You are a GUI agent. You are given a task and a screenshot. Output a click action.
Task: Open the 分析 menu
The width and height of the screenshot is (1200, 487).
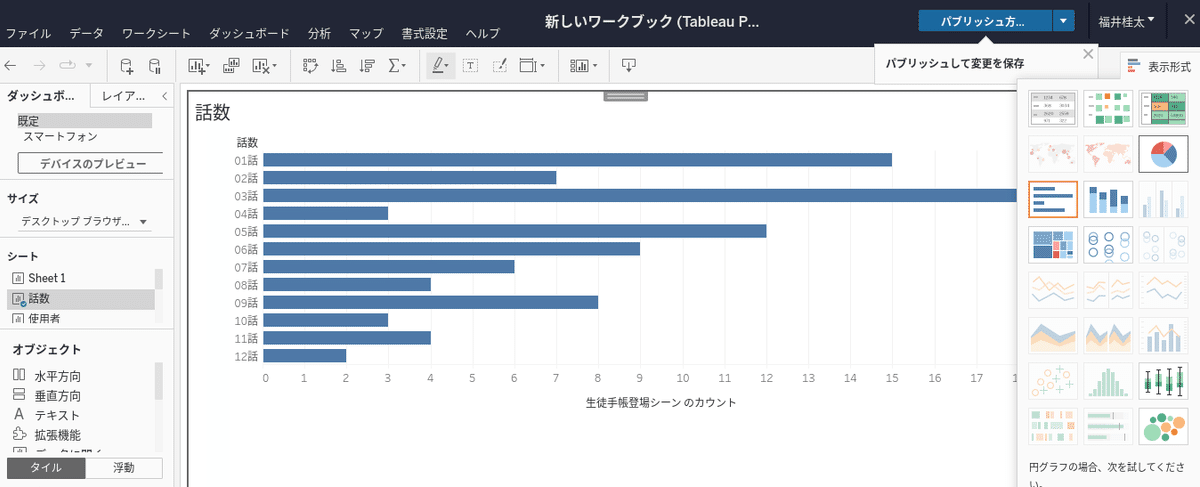[x=320, y=33]
